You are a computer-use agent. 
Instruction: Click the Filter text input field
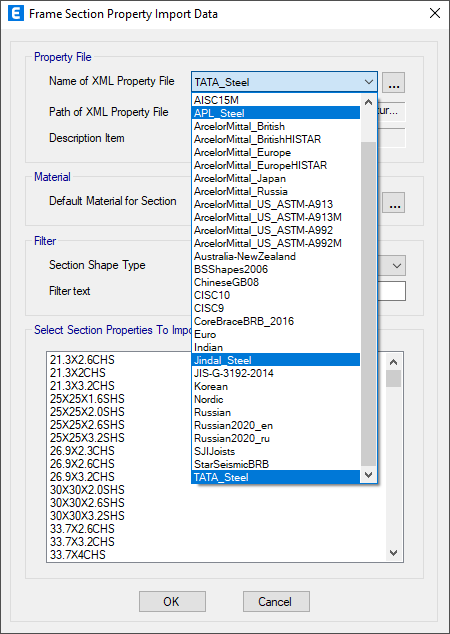[391, 291]
